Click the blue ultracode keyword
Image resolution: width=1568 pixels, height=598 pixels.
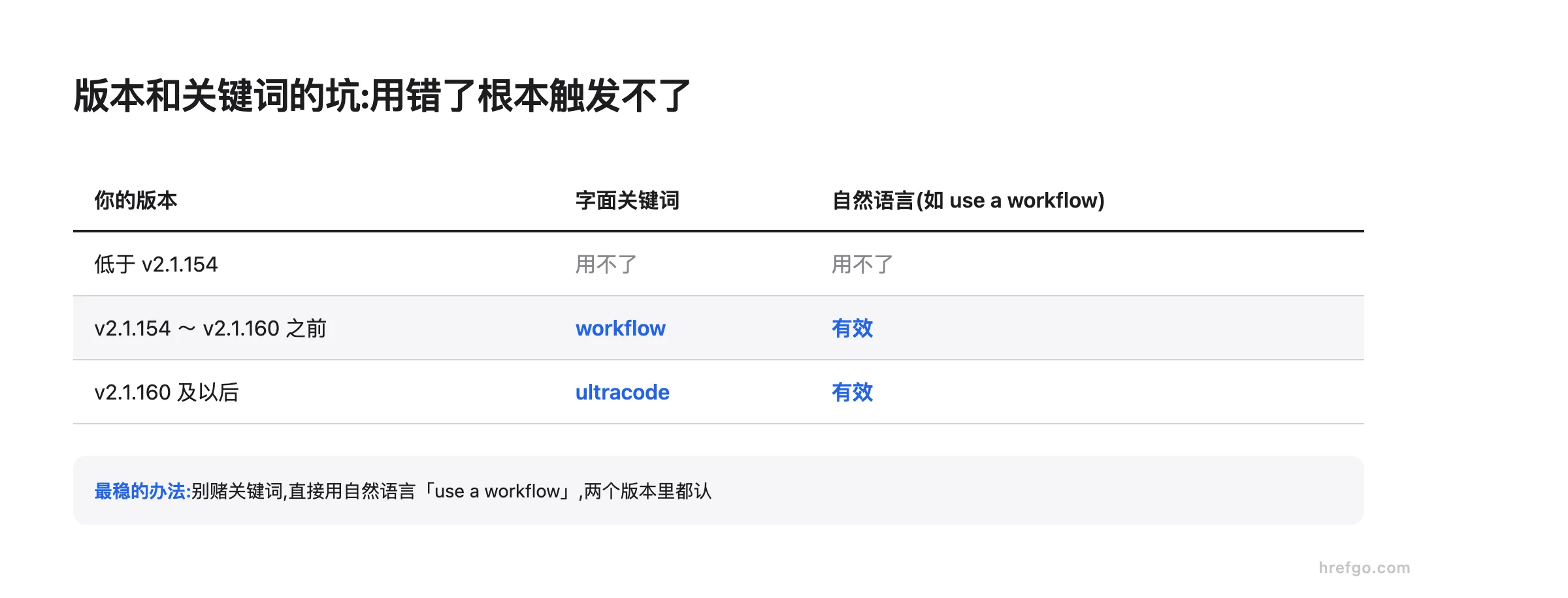coord(622,392)
